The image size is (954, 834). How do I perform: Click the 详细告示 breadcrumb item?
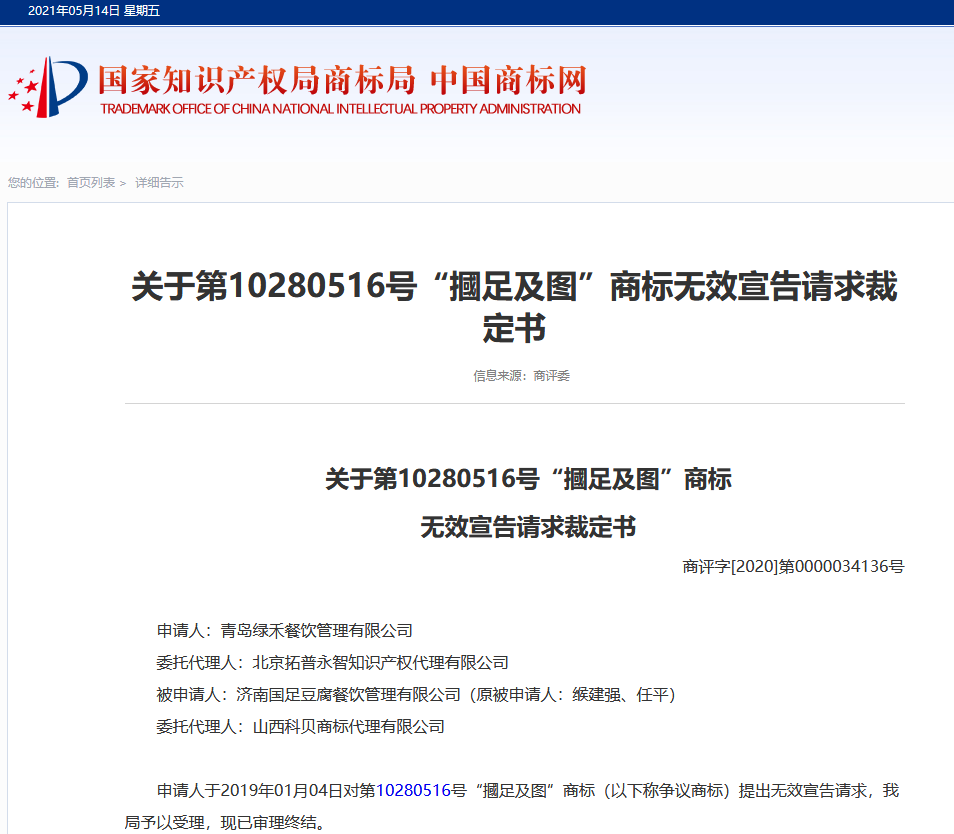pos(159,183)
